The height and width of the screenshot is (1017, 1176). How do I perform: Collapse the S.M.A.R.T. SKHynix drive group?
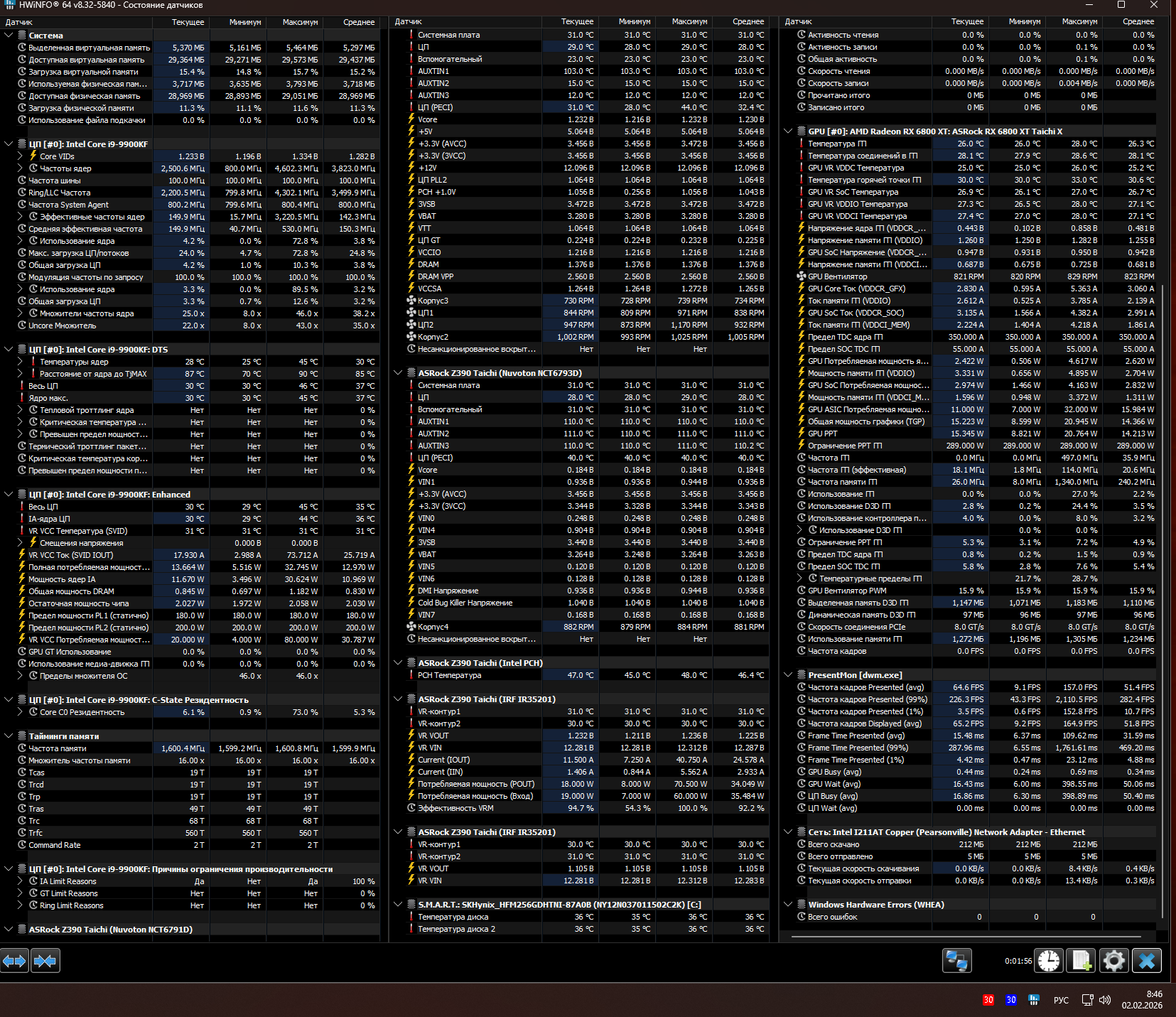[399, 905]
